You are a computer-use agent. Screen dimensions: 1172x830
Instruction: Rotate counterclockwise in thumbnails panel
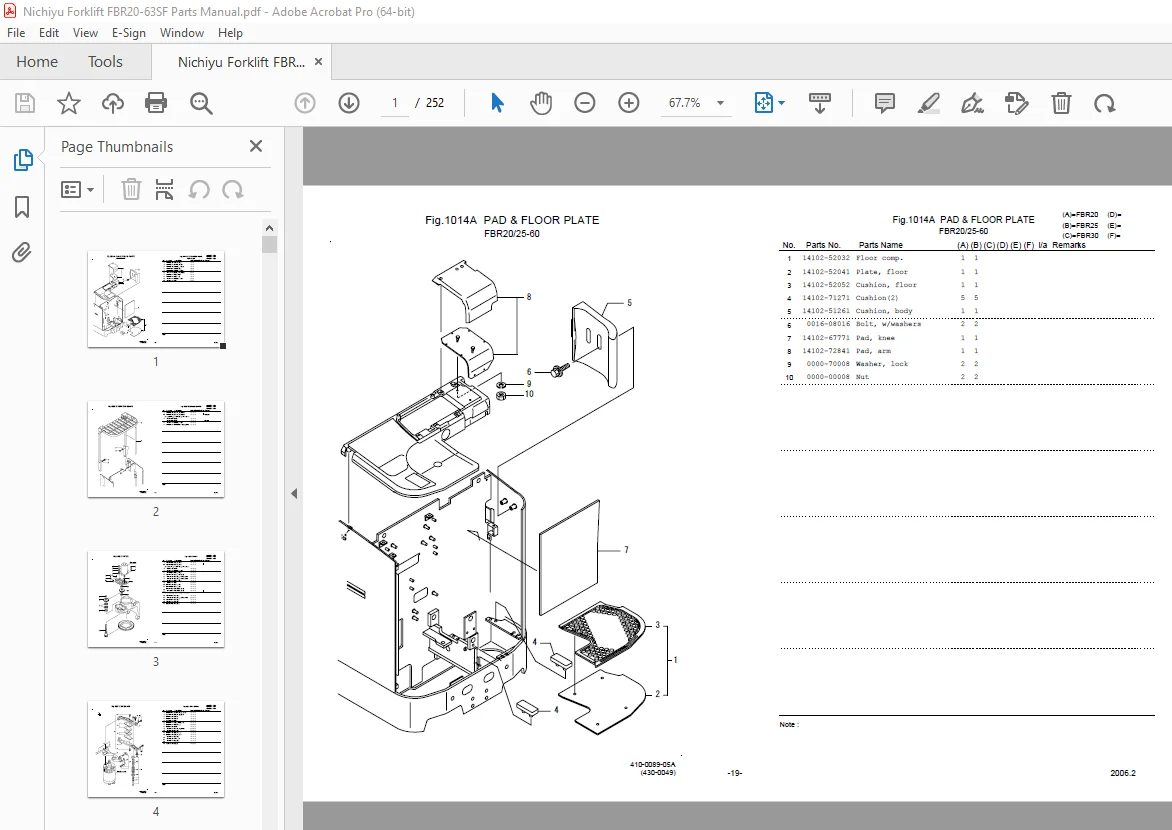tap(199, 190)
